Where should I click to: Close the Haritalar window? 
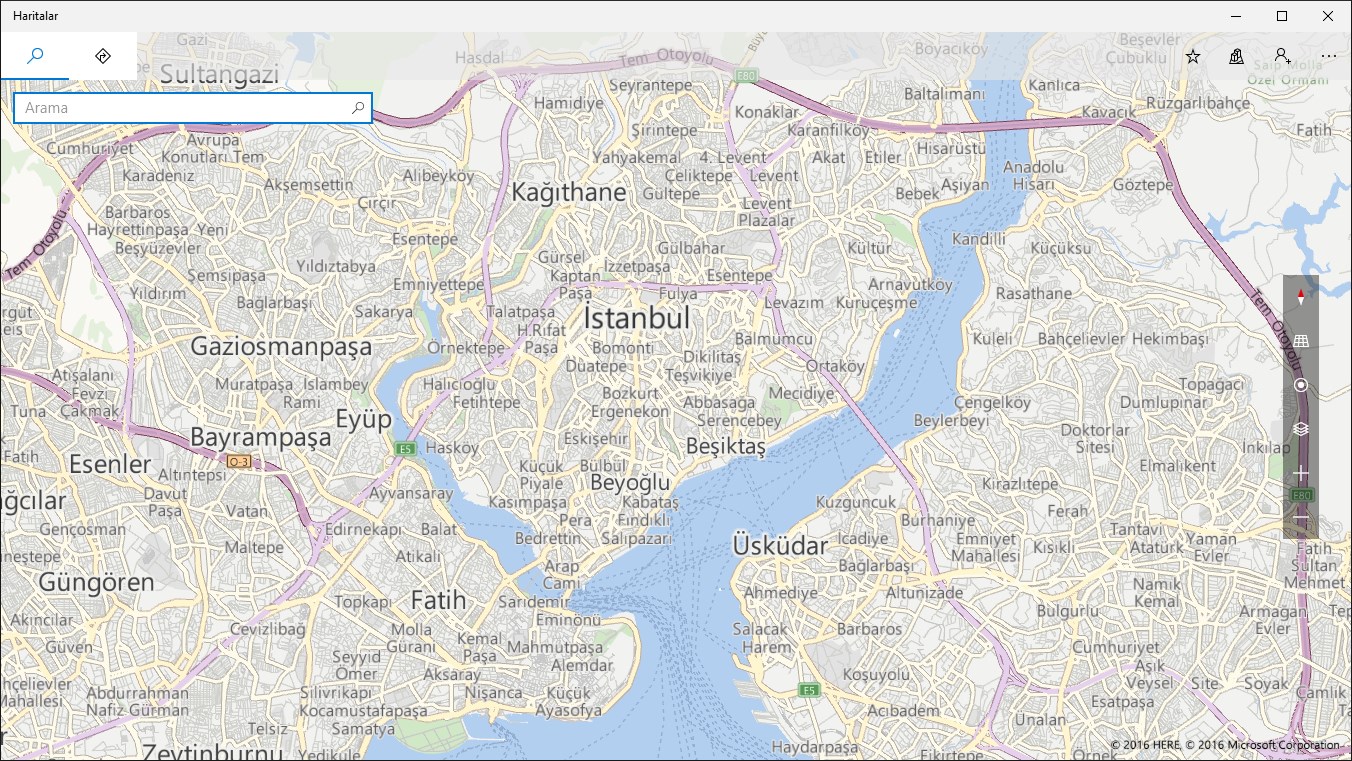tap(1328, 15)
